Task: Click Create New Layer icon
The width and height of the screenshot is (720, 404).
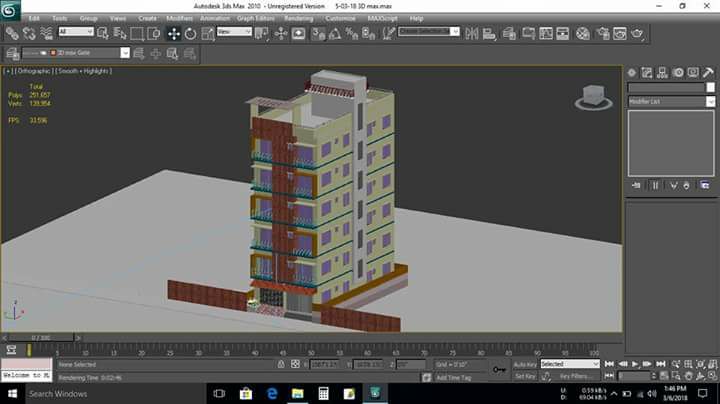Action: point(139,54)
